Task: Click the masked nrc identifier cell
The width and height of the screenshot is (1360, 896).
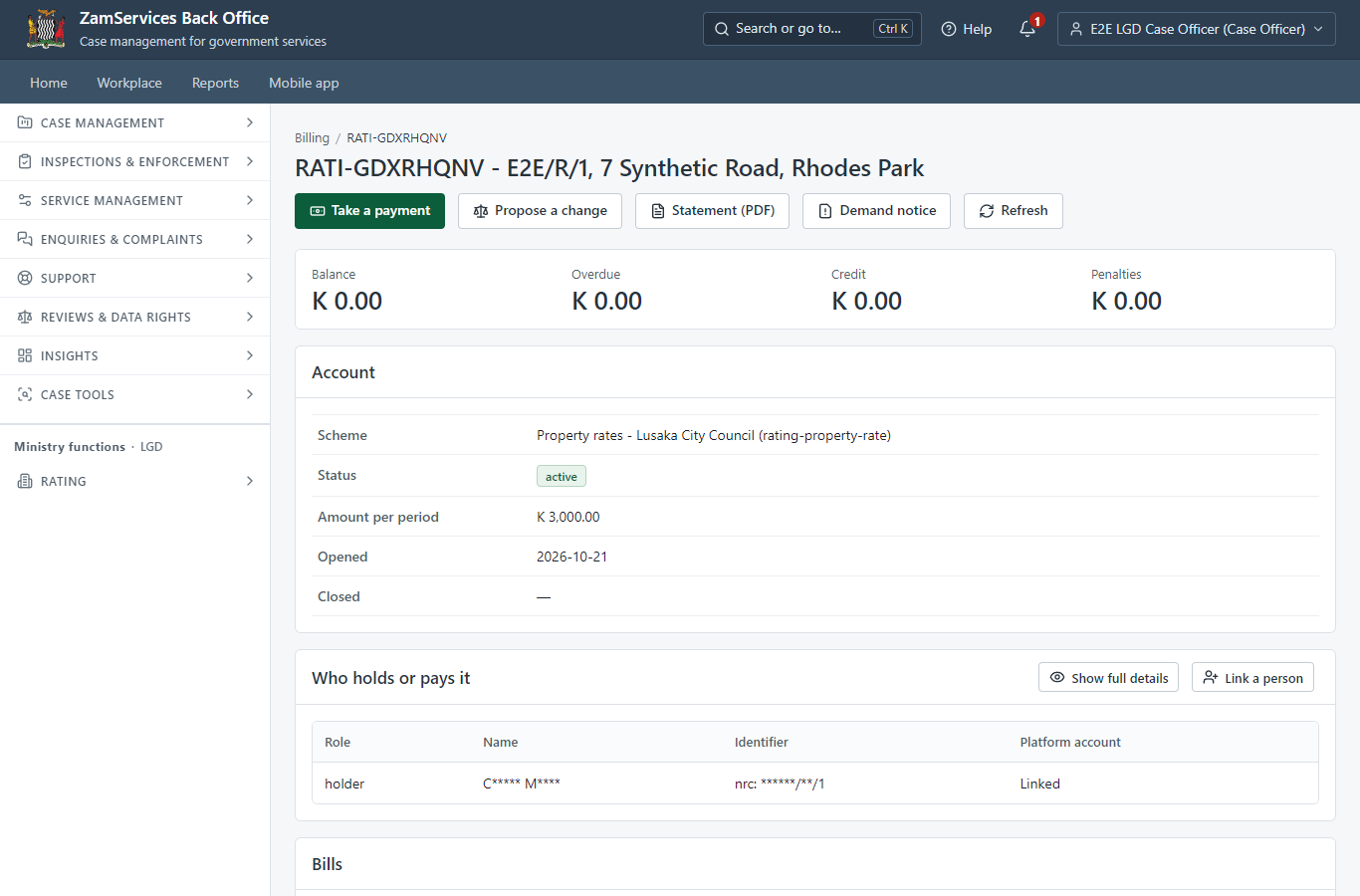Action: click(x=780, y=784)
